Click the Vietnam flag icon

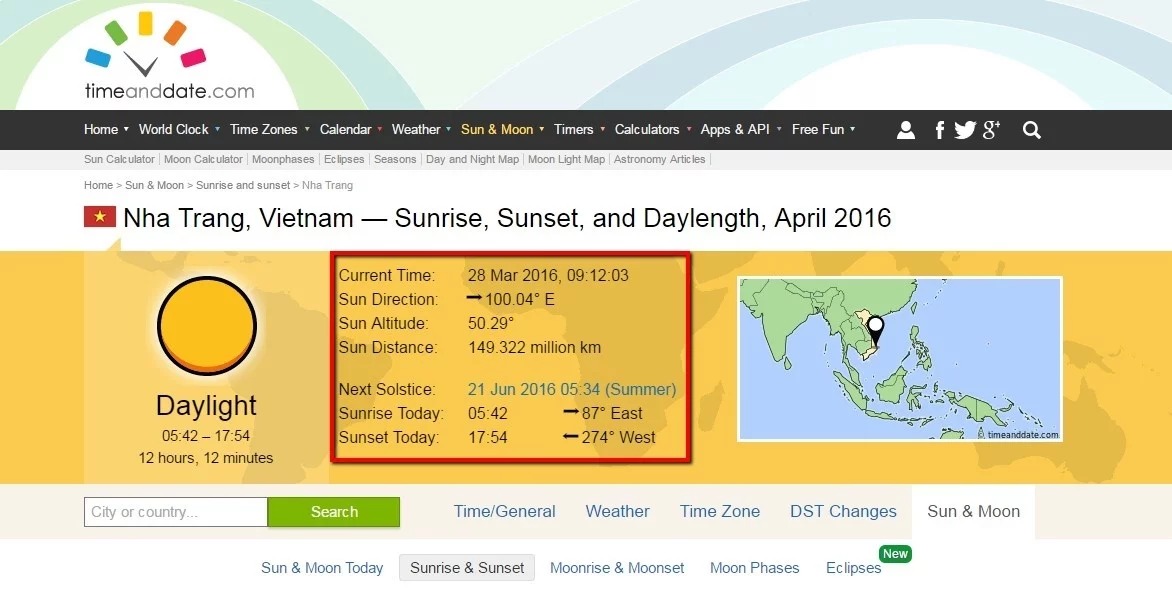pyautogui.click(x=100, y=217)
